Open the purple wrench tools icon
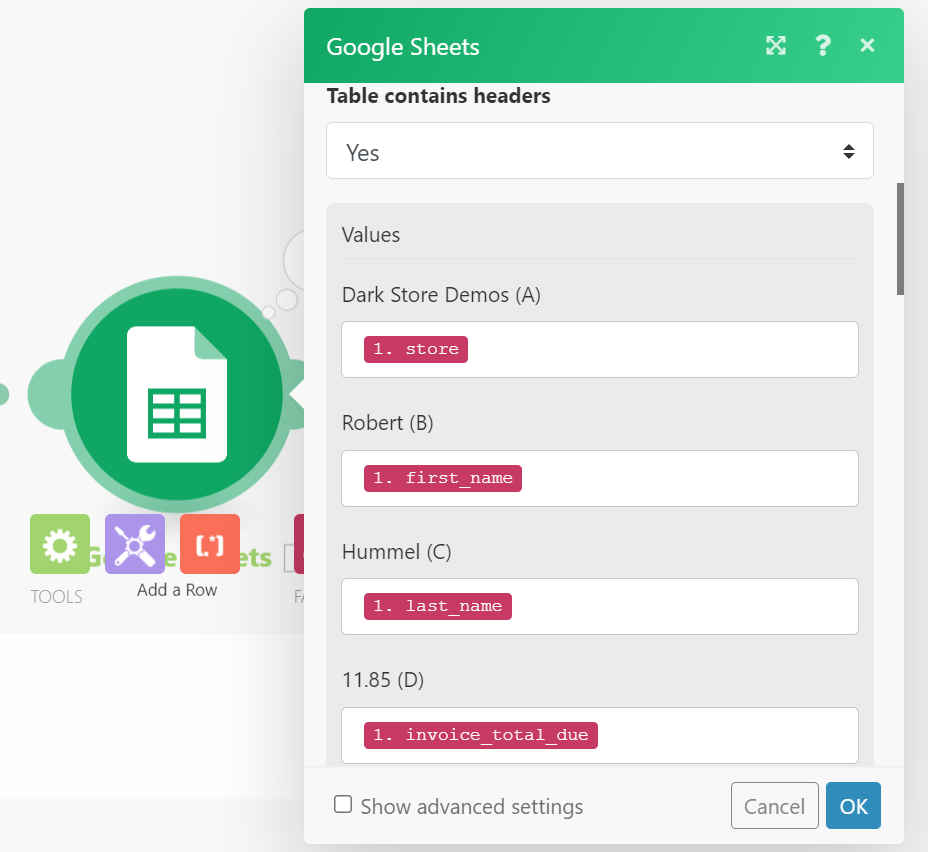 click(135, 544)
